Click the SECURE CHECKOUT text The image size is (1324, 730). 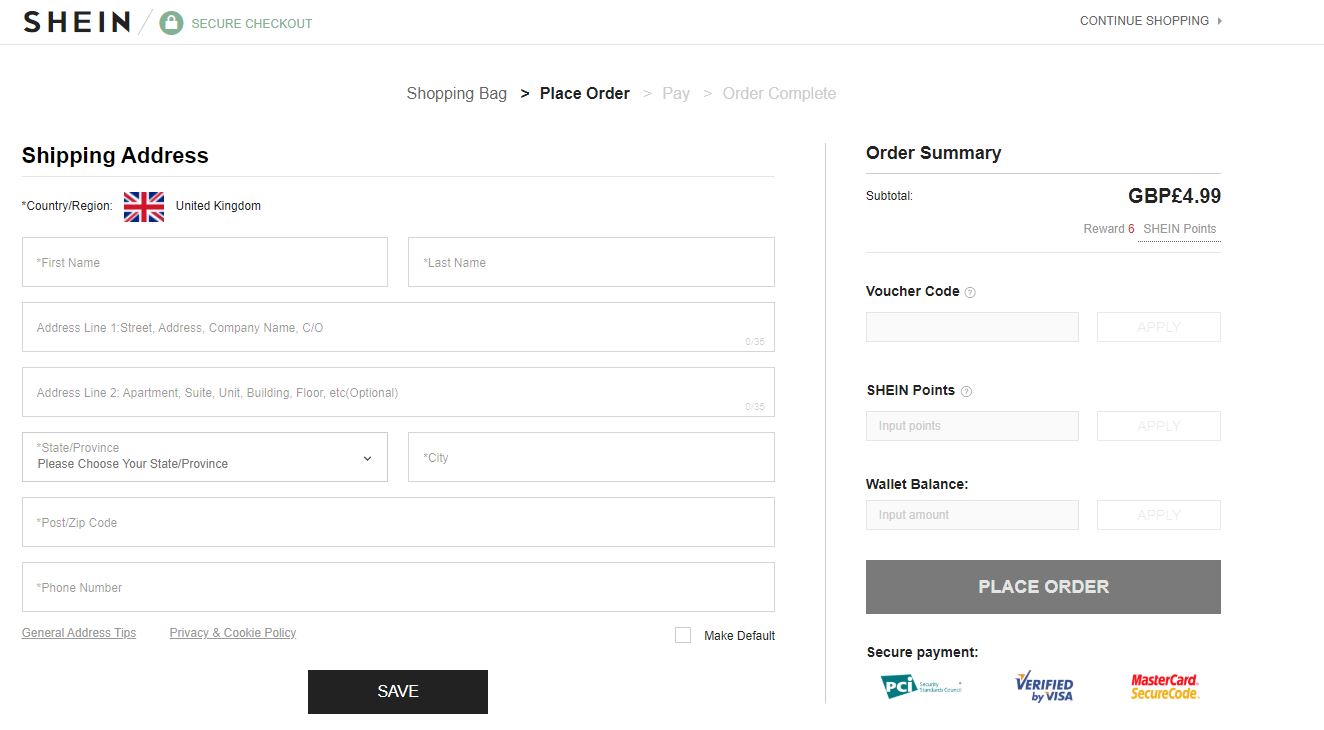click(x=252, y=24)
